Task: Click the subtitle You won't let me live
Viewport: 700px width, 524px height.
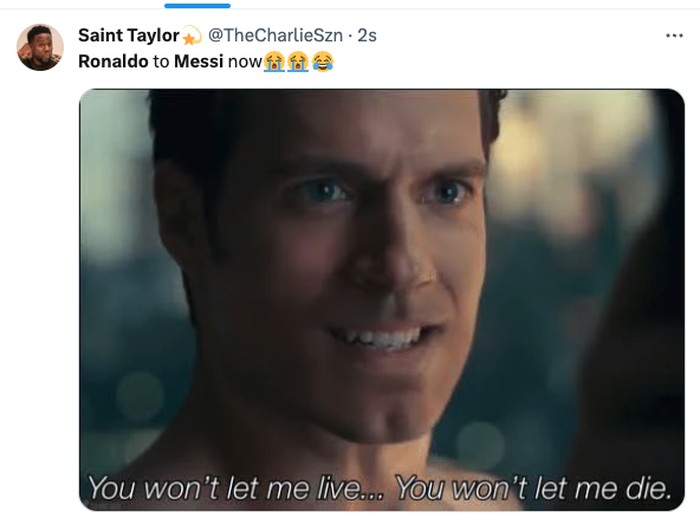Action: (x=235, y=488)
